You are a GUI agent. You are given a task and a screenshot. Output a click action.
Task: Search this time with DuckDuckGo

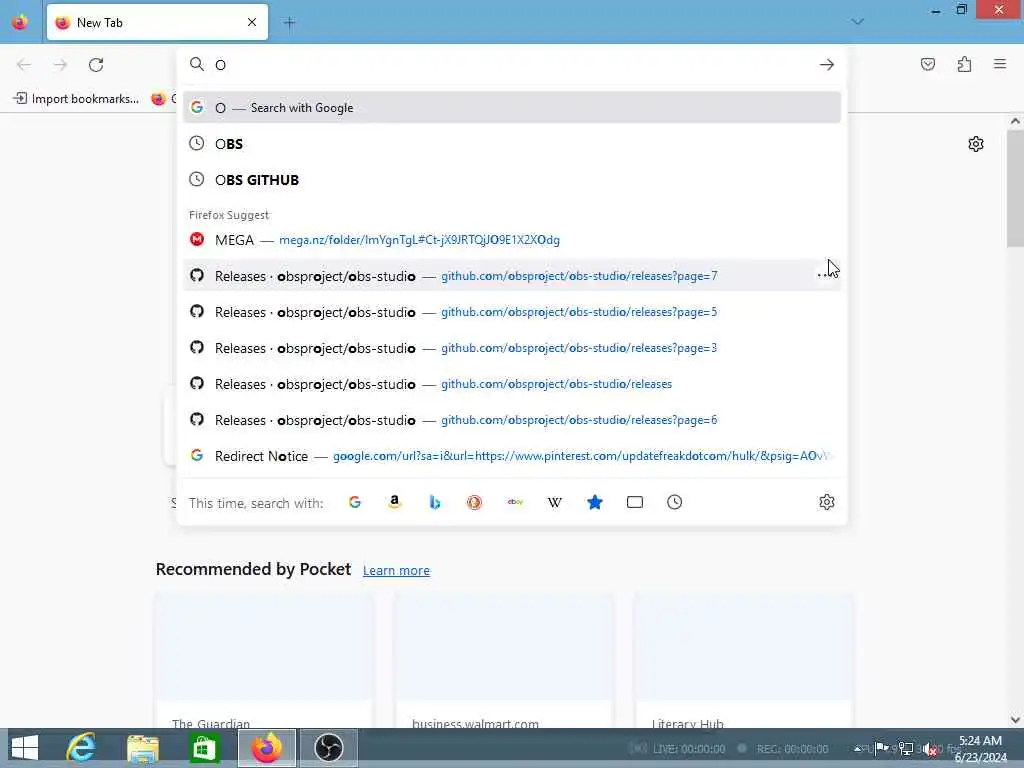click(474, 502)
